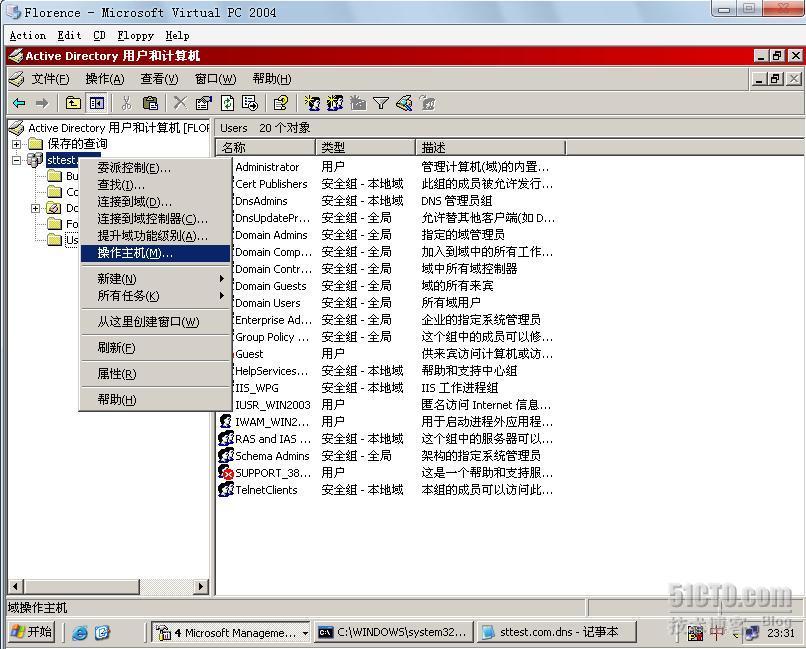Click the Filter funnel toolbar icon
The width and height of the screenshot is (806, 649).
(380, 103)
